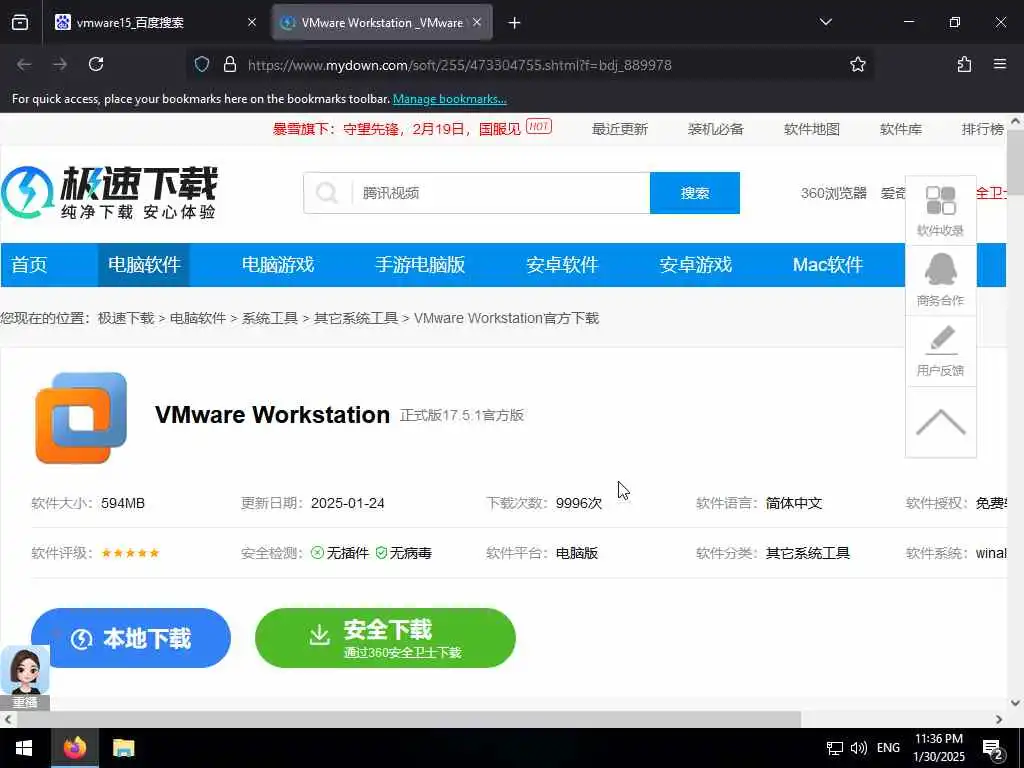Select the five-star software rating

[x=130, y=553]
